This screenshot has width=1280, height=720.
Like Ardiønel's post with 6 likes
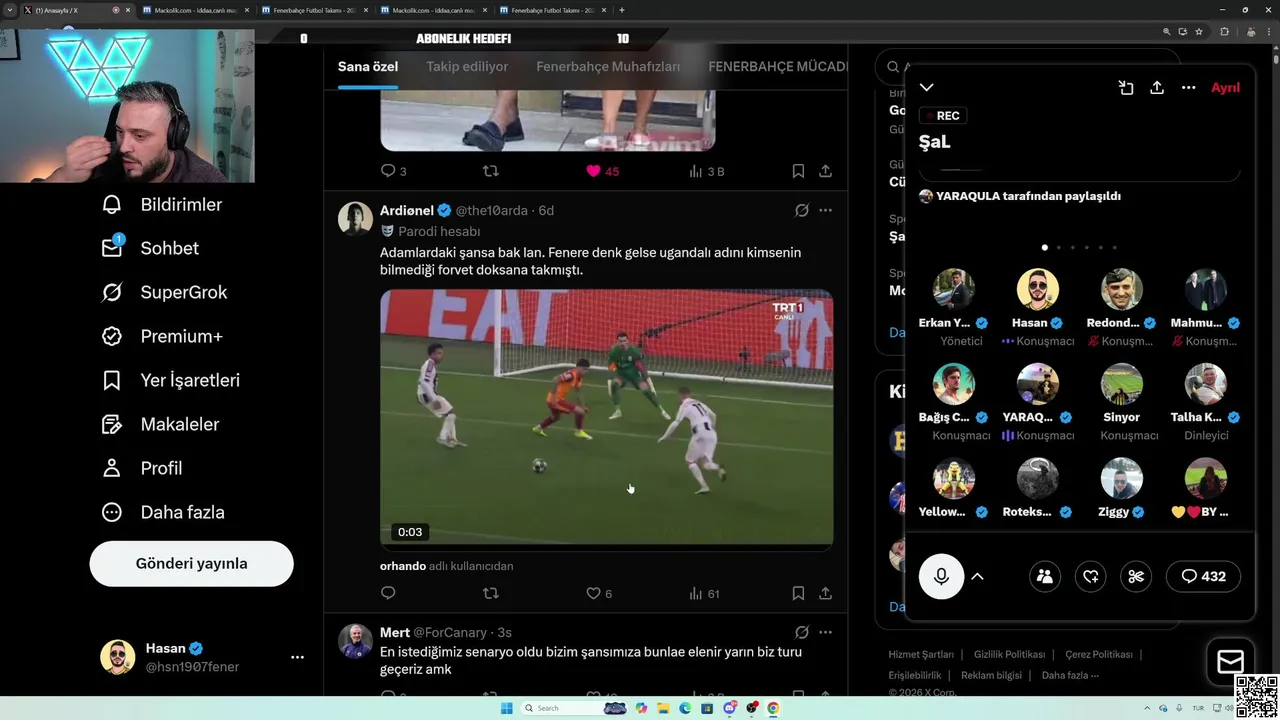pyautogui.click(x=598, y=593)
